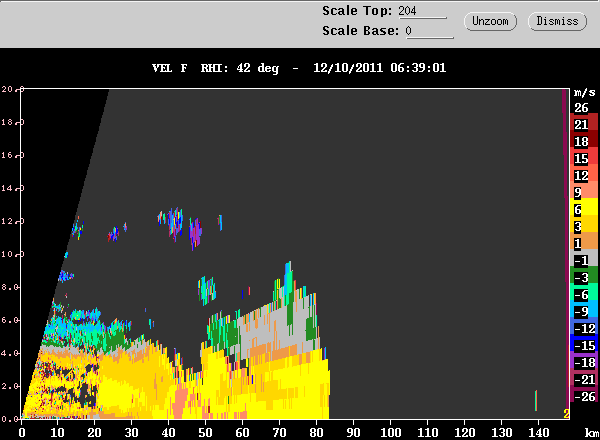Click the 100 km range axis label
The width and height of the screenshot is (600, 440).
(x=391, y=433)
